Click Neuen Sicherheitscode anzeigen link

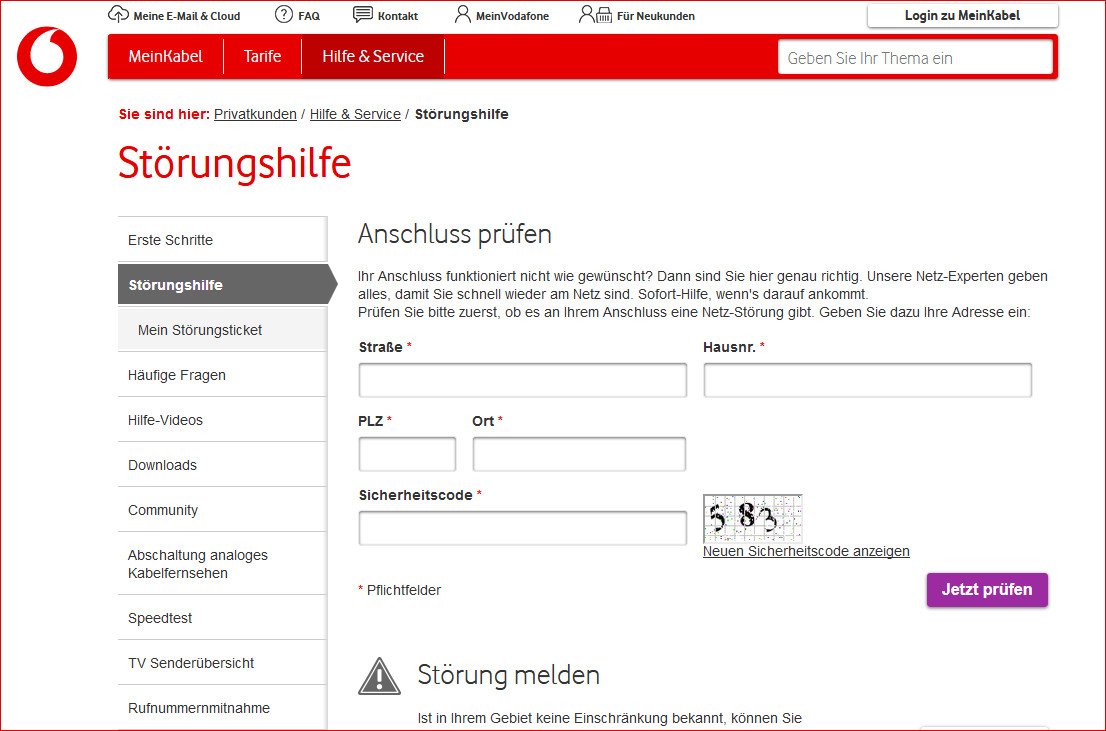(x=806, y=551)
